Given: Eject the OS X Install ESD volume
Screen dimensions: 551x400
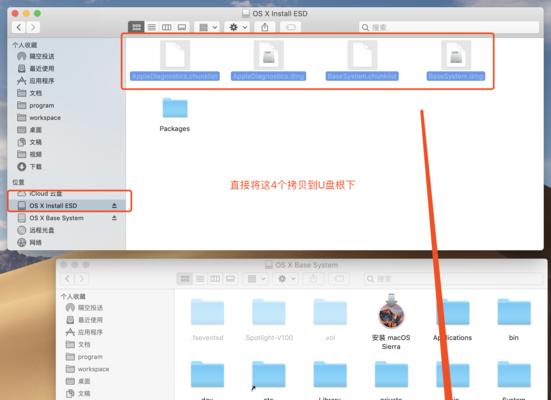Looking at the screenshot, I should pyautogui.click(x=114, y=206).
